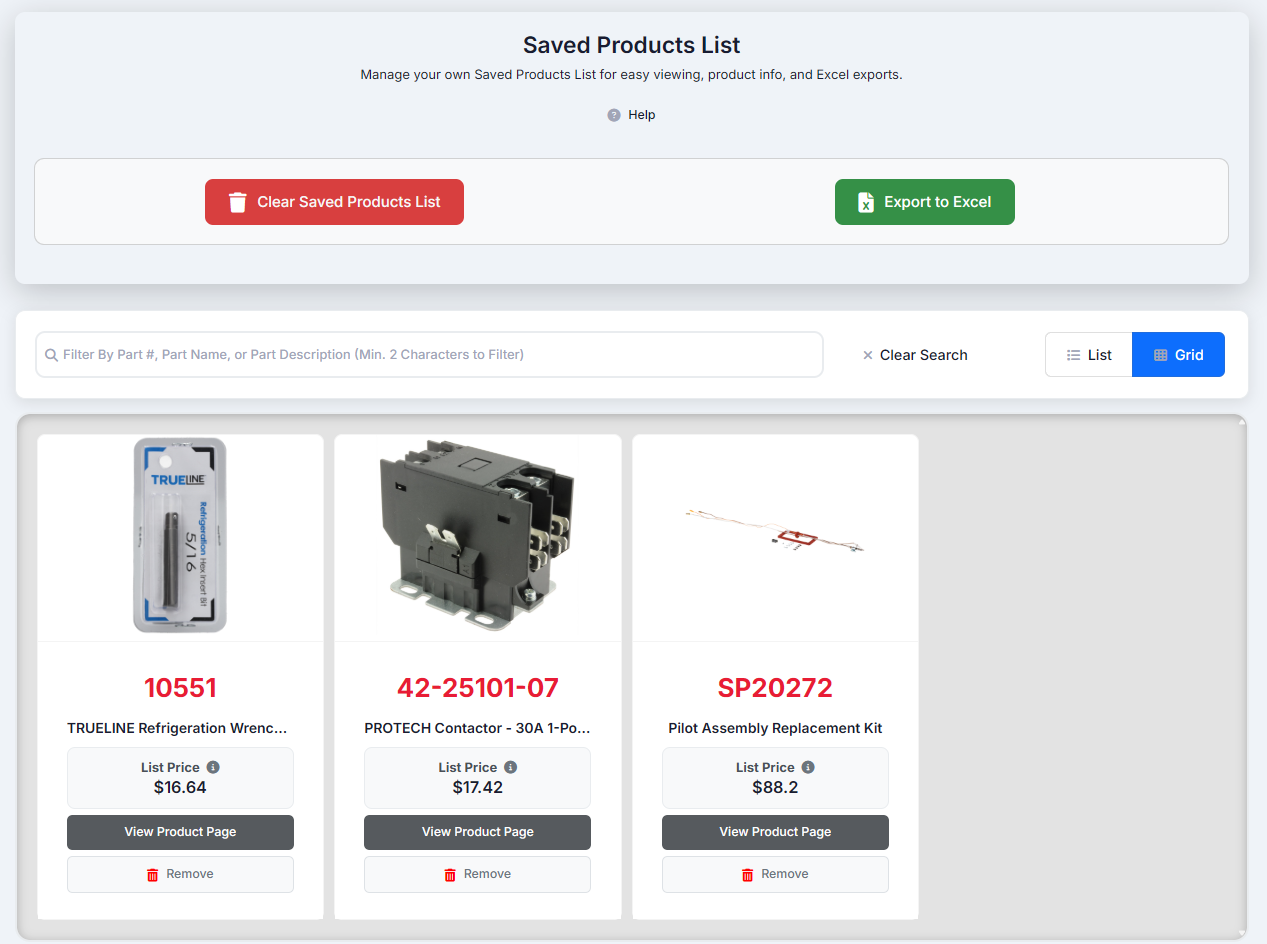Click the red trash icon under part SP20272
This screenshot has width=1267, height=944.
click(x=747, y=875)
